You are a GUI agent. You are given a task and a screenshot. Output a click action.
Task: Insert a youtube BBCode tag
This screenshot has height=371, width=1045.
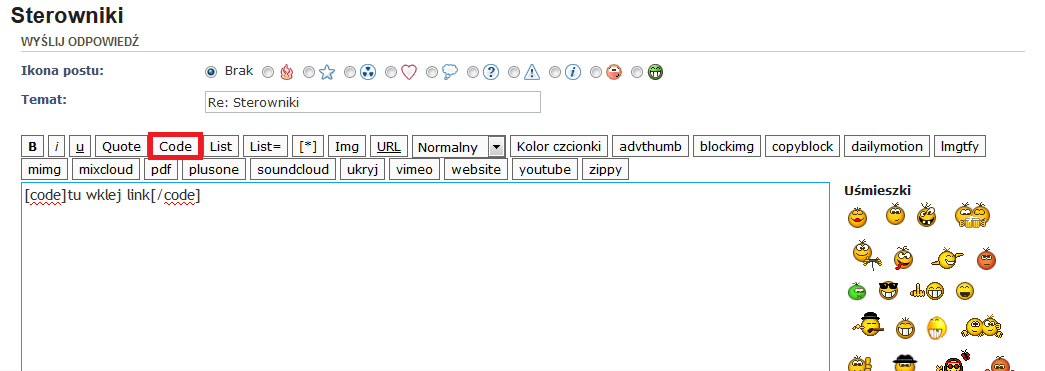coord(545,169)
